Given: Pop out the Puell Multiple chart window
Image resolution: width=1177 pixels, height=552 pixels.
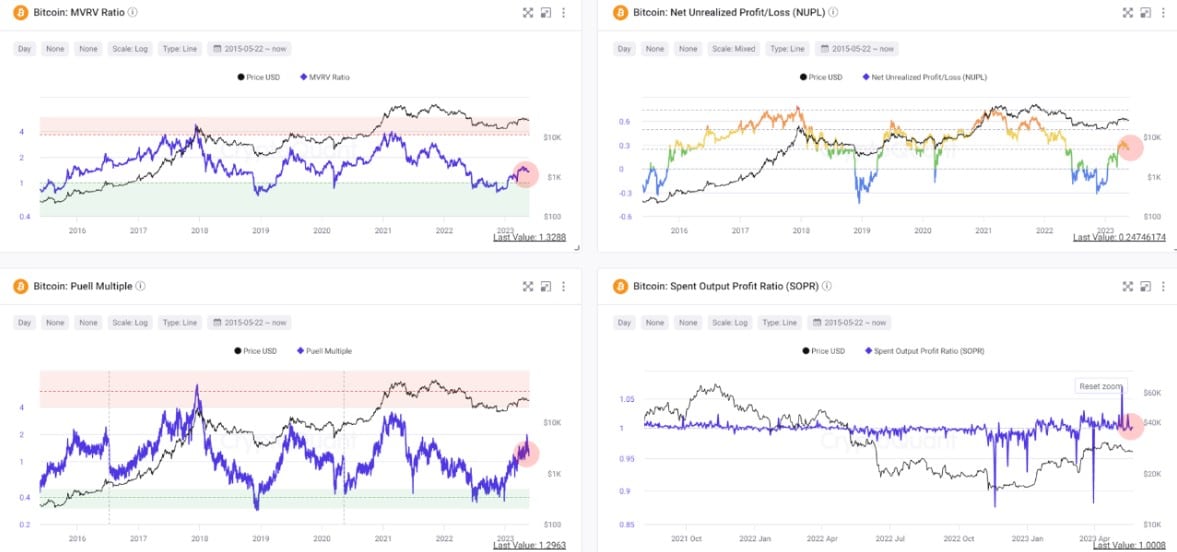Looking at the screenshot, I should tap(545, 287).
